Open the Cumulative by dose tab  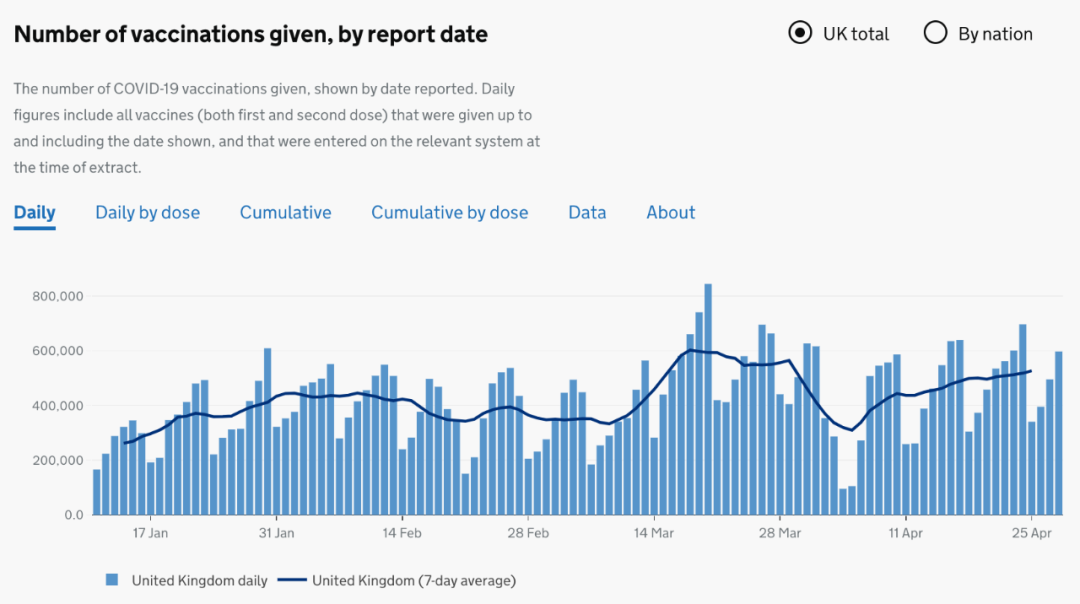point(450,213)
